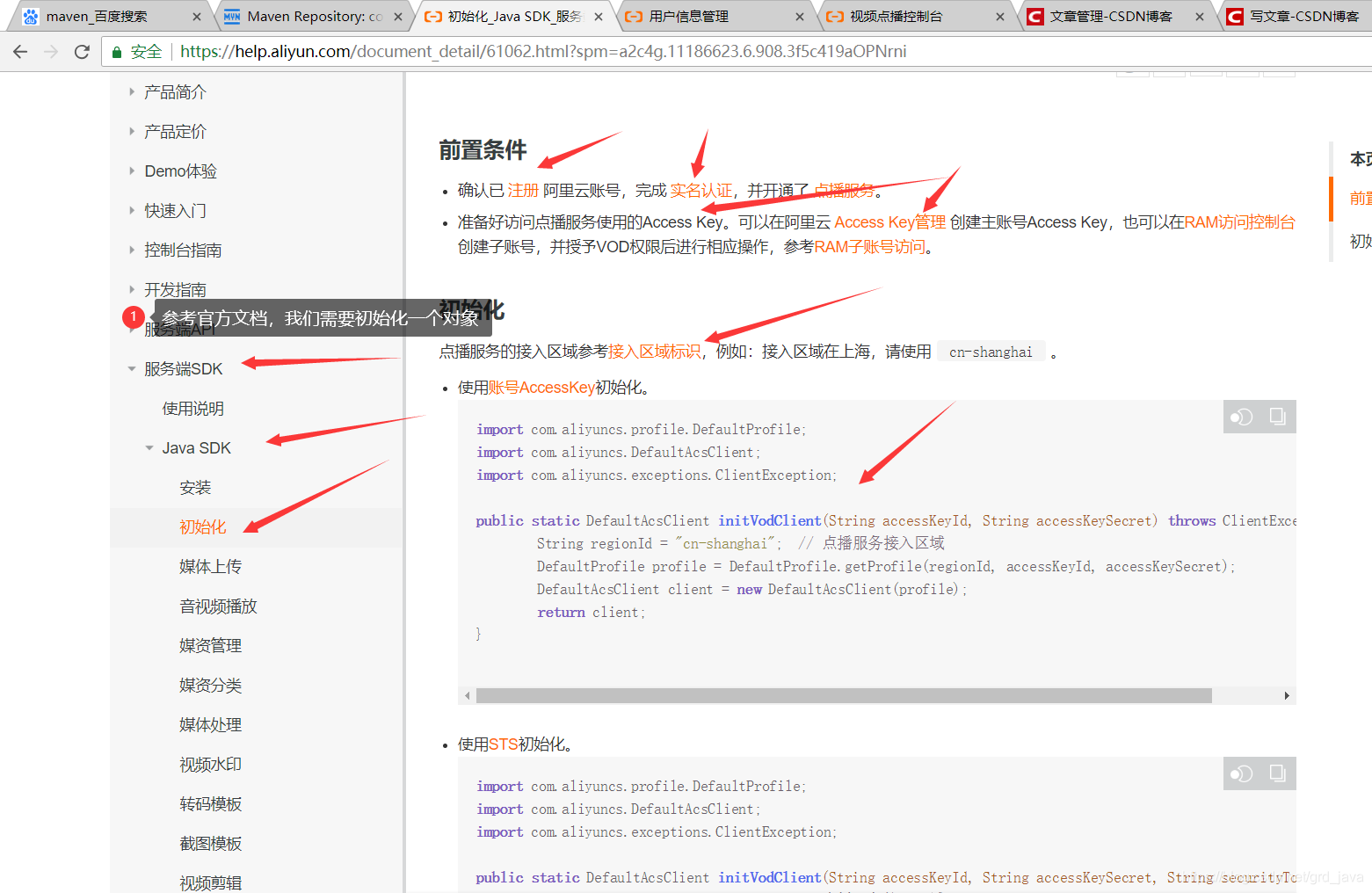Copy STS code block with copy icon
The image size is (1372, 893).
click(x=1277, y=773)
